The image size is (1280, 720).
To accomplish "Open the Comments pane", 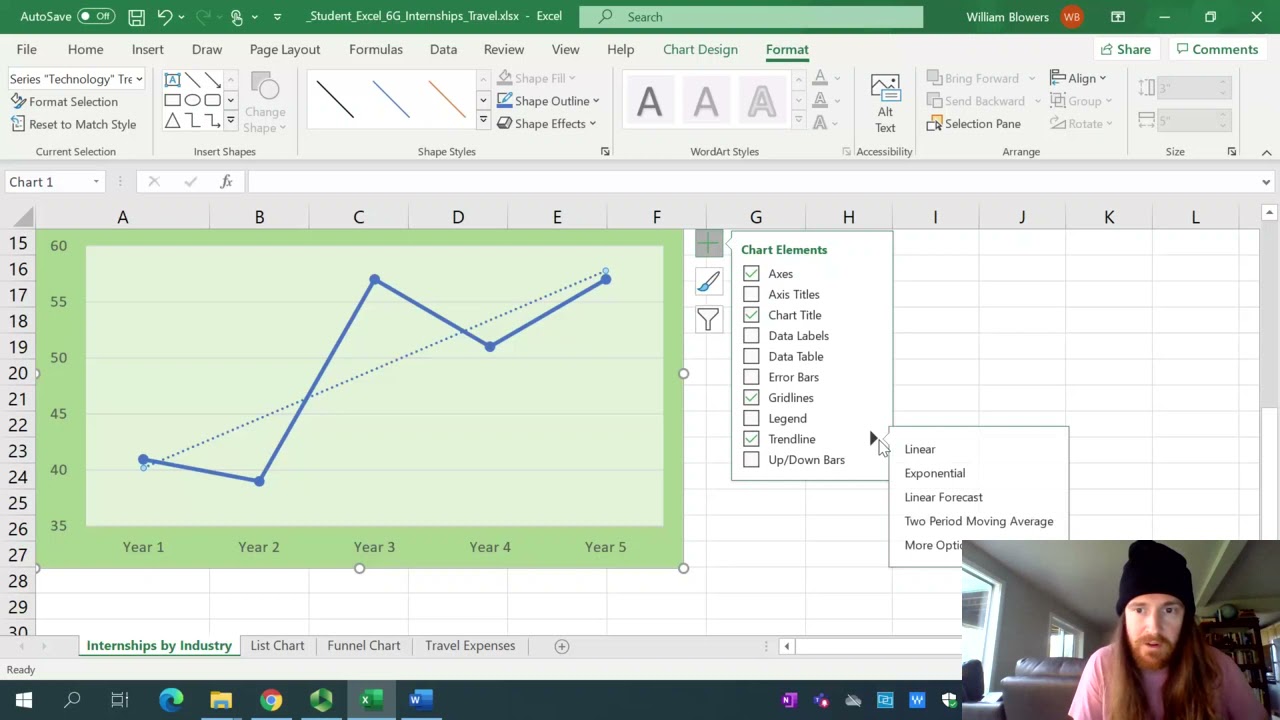I will (1217, 49).
